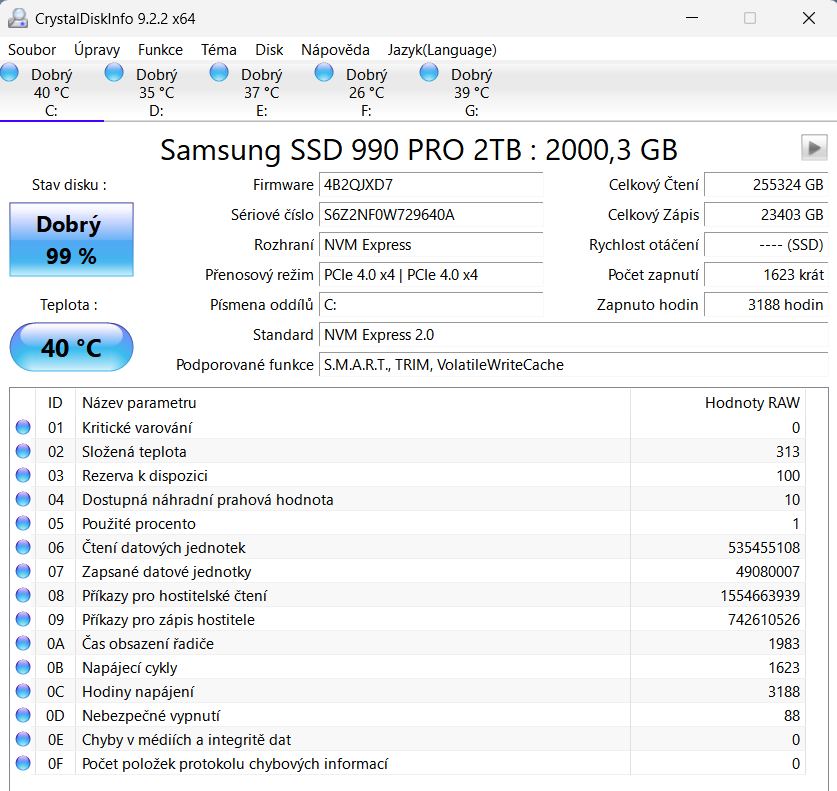Click status orb for Složená teplota row

pyautogui.click(x=23, y=451)
